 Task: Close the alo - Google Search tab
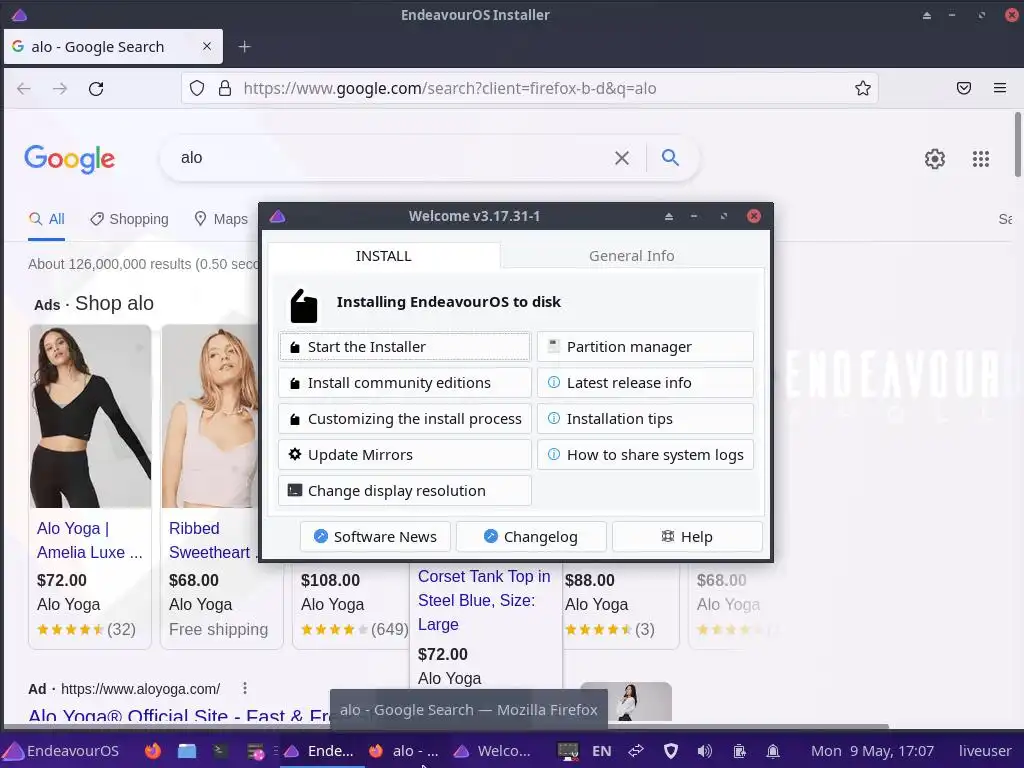(x=207, y=46)
